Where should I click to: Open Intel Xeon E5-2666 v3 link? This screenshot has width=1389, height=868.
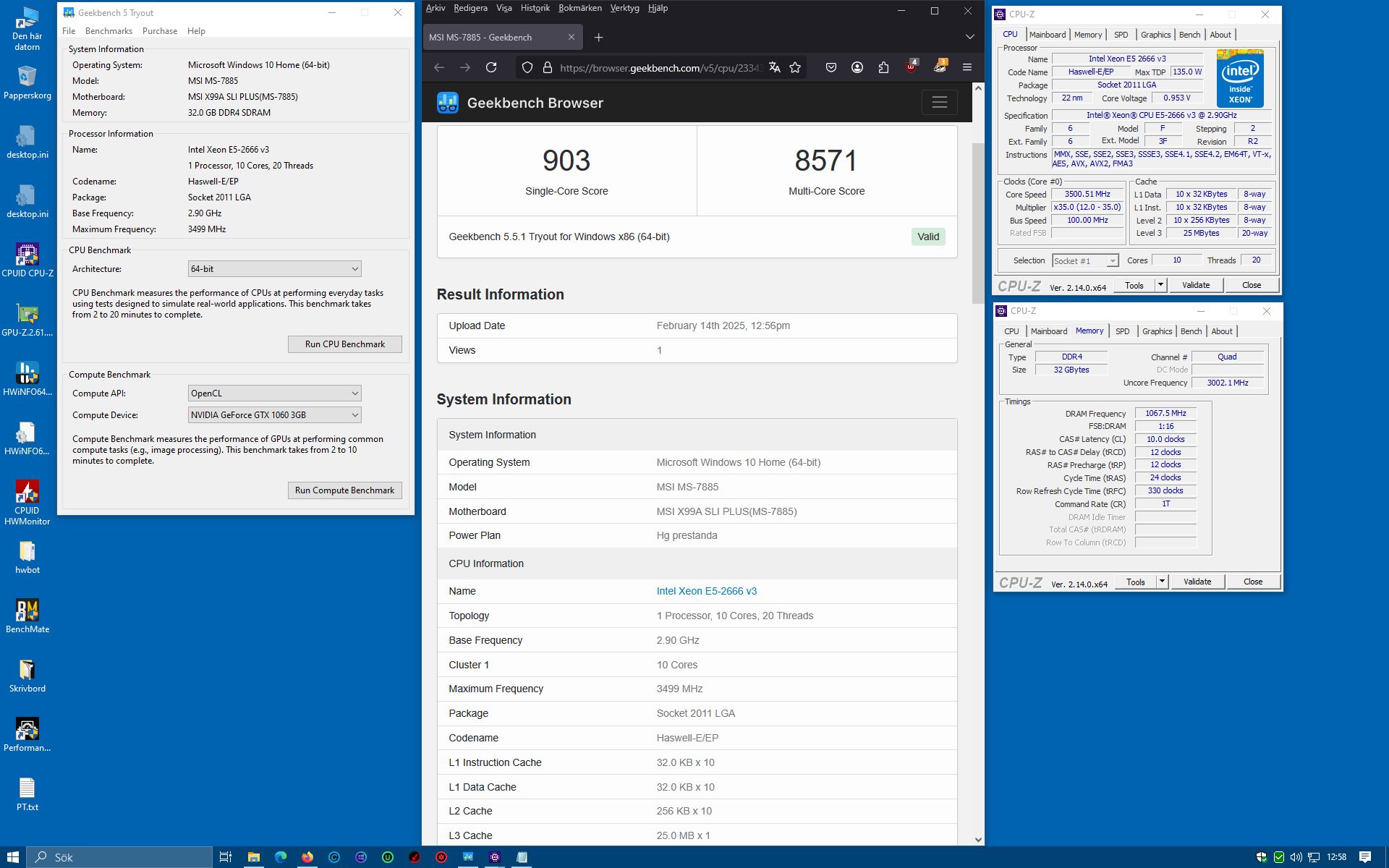coord(707,591)
